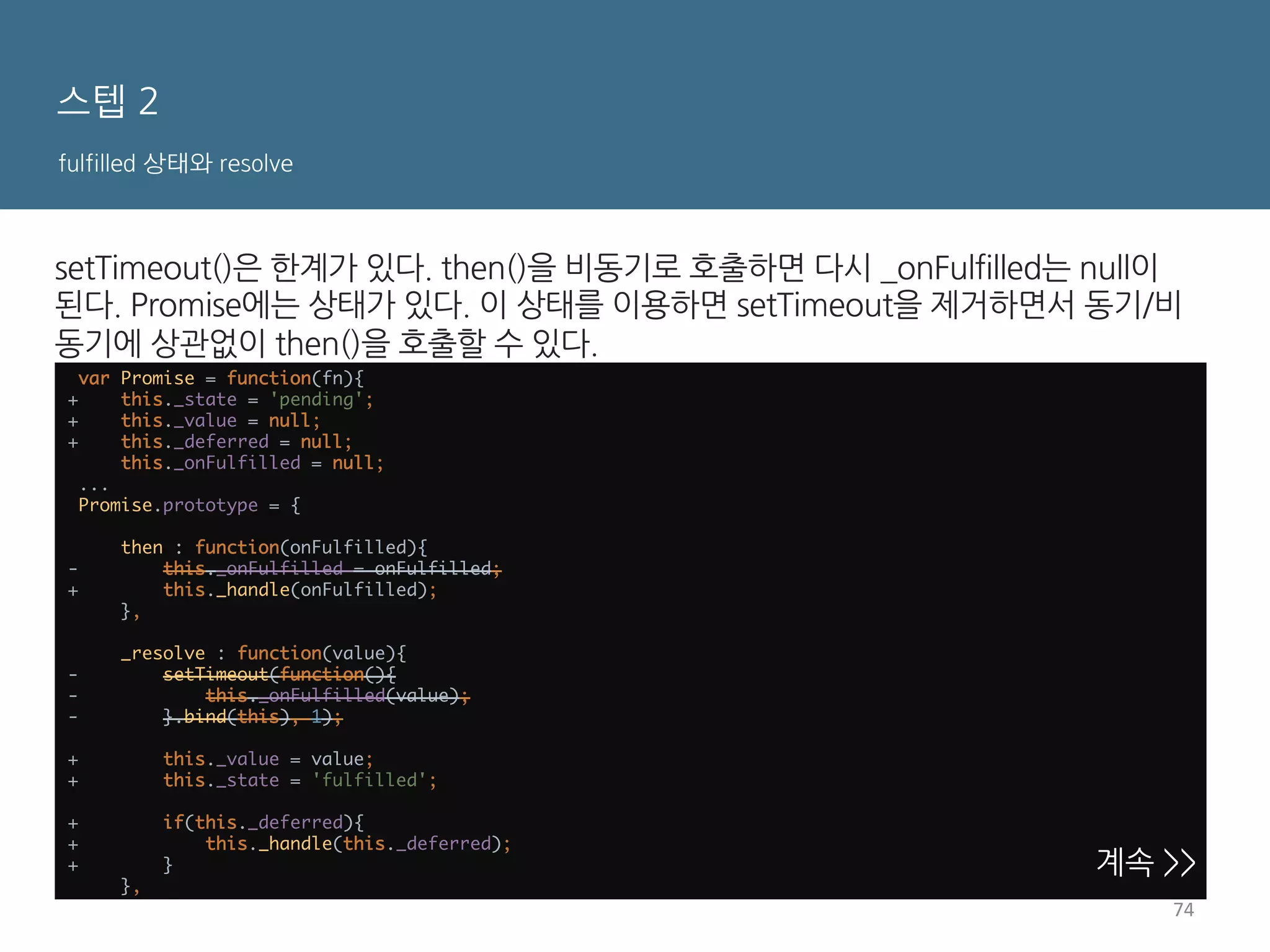
Task: Click the struck-out '}.bind(this), 1);' line
Action: click(252, 716)
